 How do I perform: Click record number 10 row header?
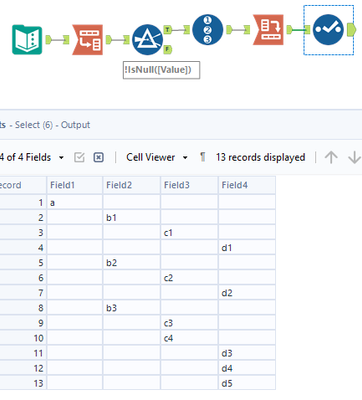(23, 338)
